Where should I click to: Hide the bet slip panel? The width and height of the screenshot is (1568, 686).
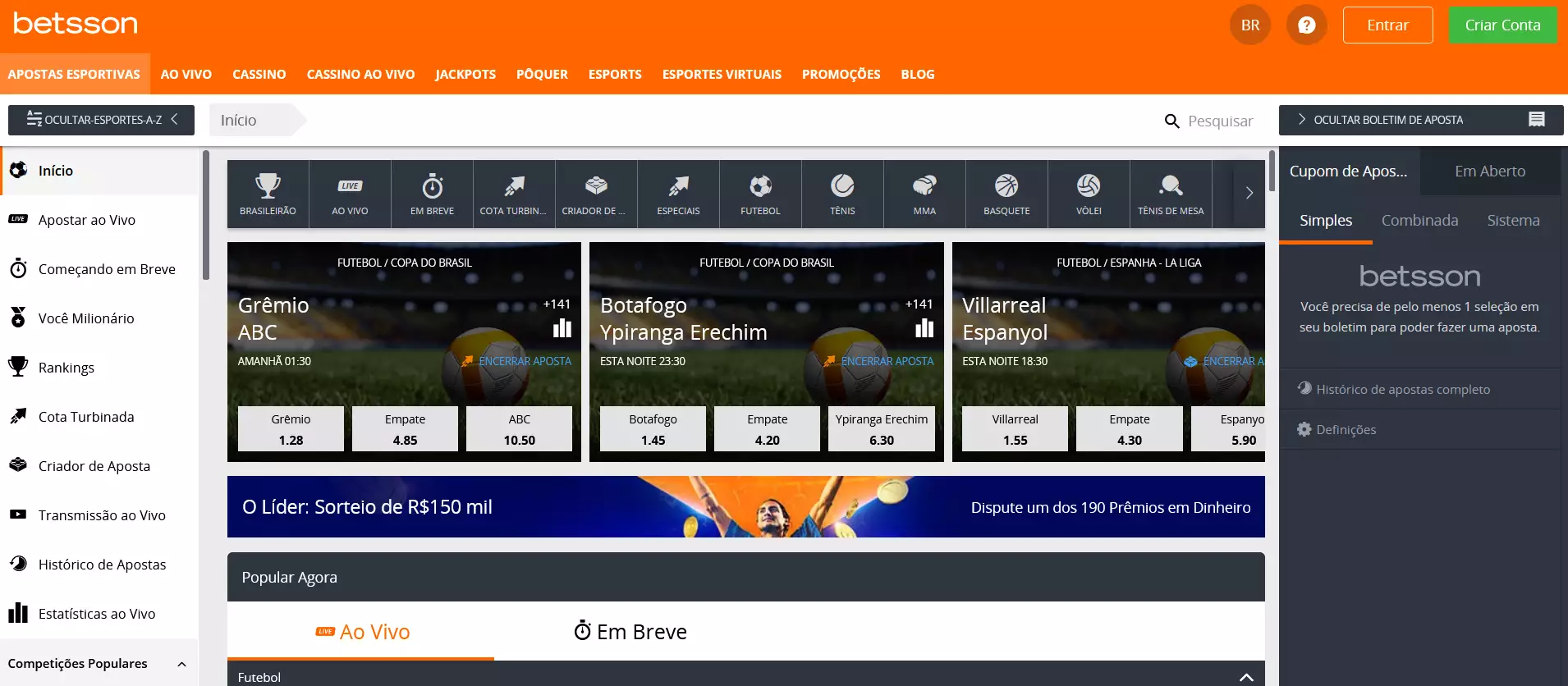click(x=1420, y=120)
